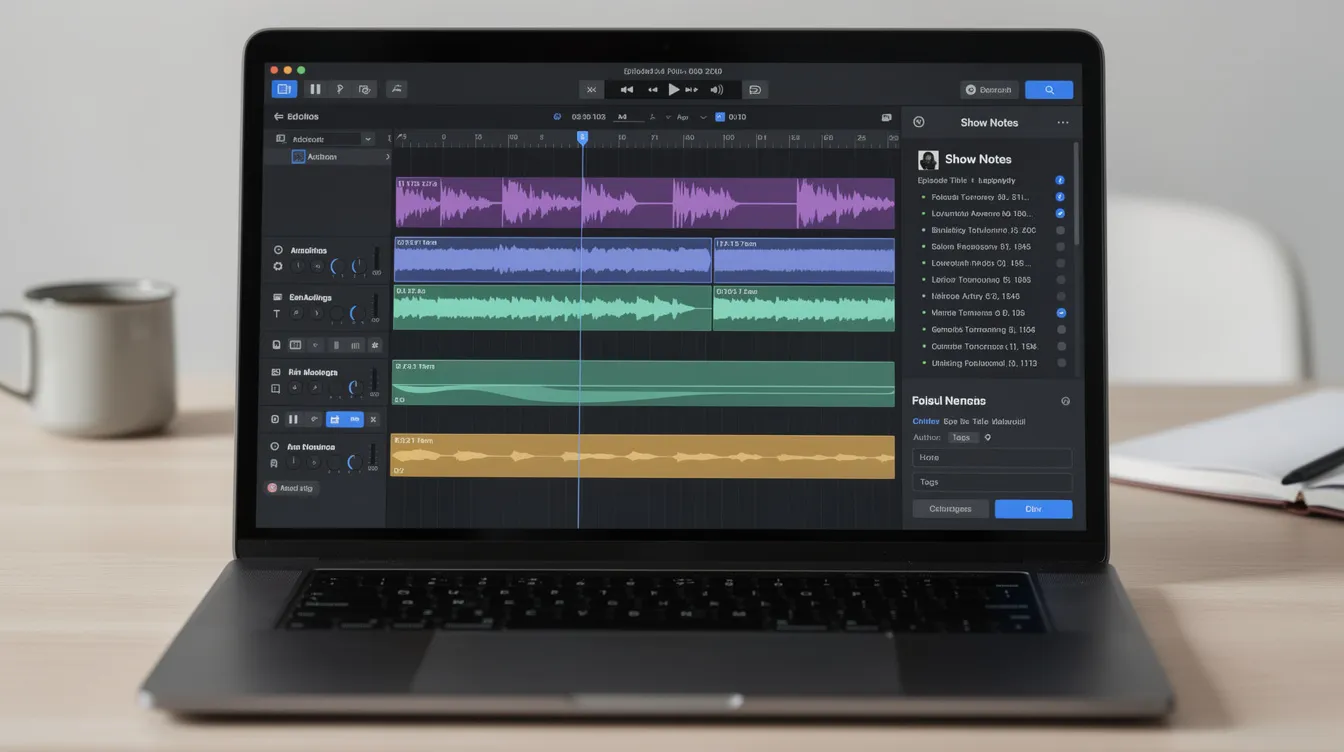Click the circular icon left of Show Notes header
The image size is (1344, 752).
click(919, 122)
